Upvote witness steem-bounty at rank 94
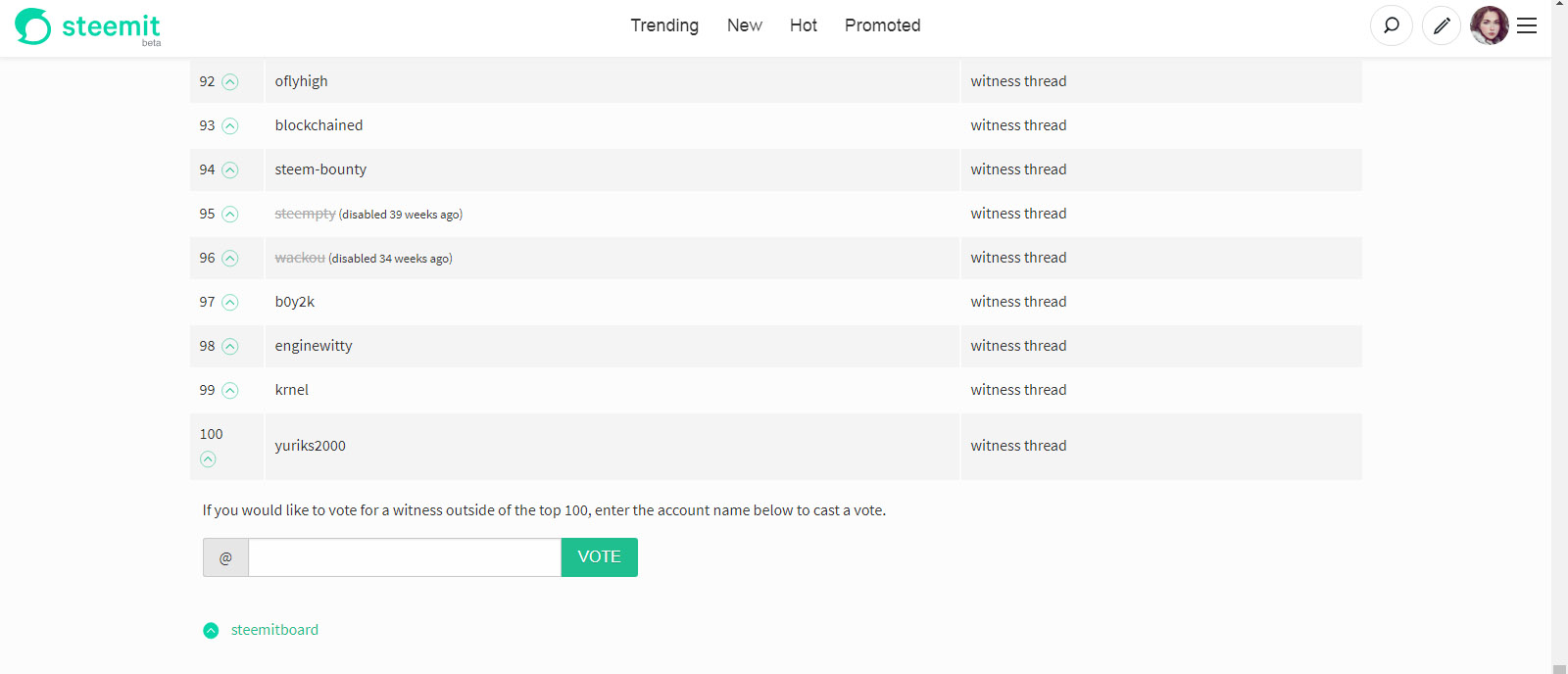This screenshot has width=1568, height=674. point(230,170)
